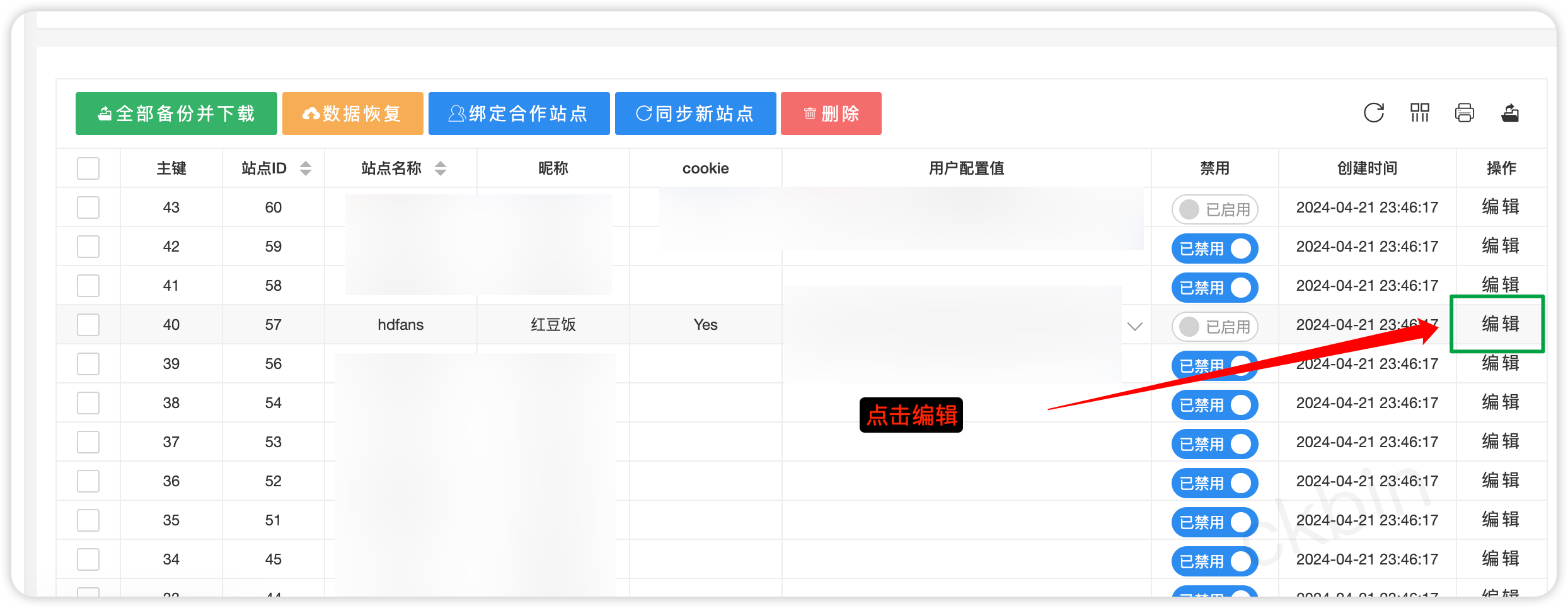Click the print table icon
This screenshot has width=1568, height=608.
[x=1465, y=113]
